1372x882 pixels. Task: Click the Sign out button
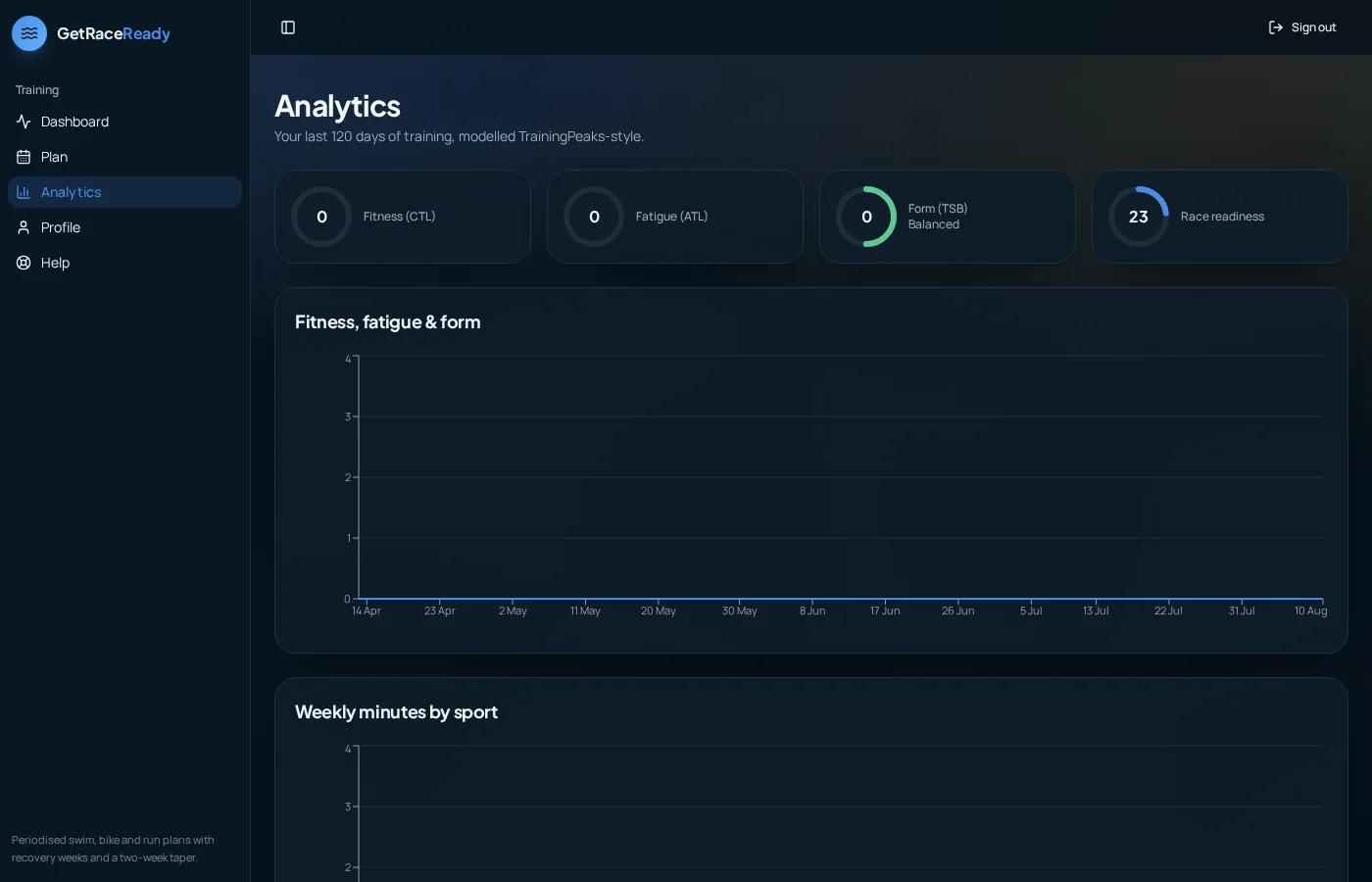[x=1302, y=27]
